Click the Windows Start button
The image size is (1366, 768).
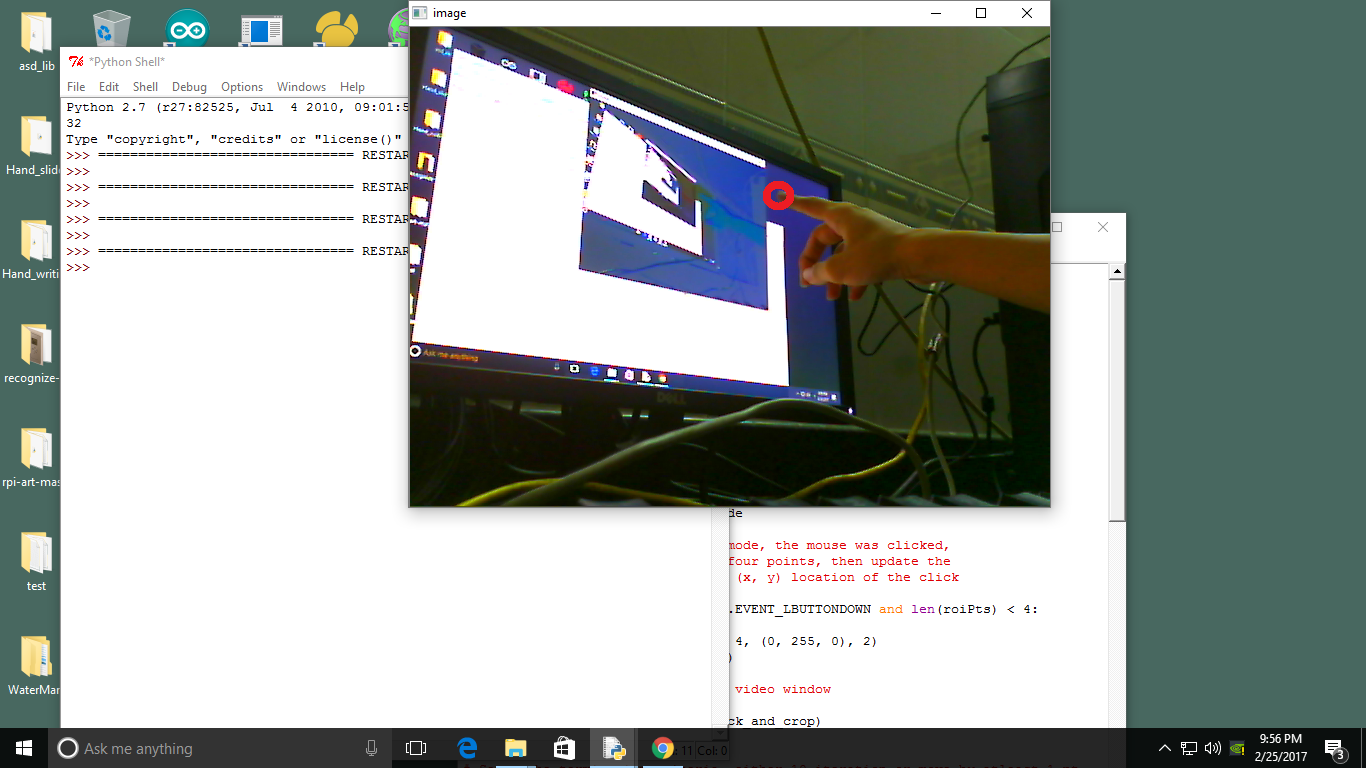24,748
